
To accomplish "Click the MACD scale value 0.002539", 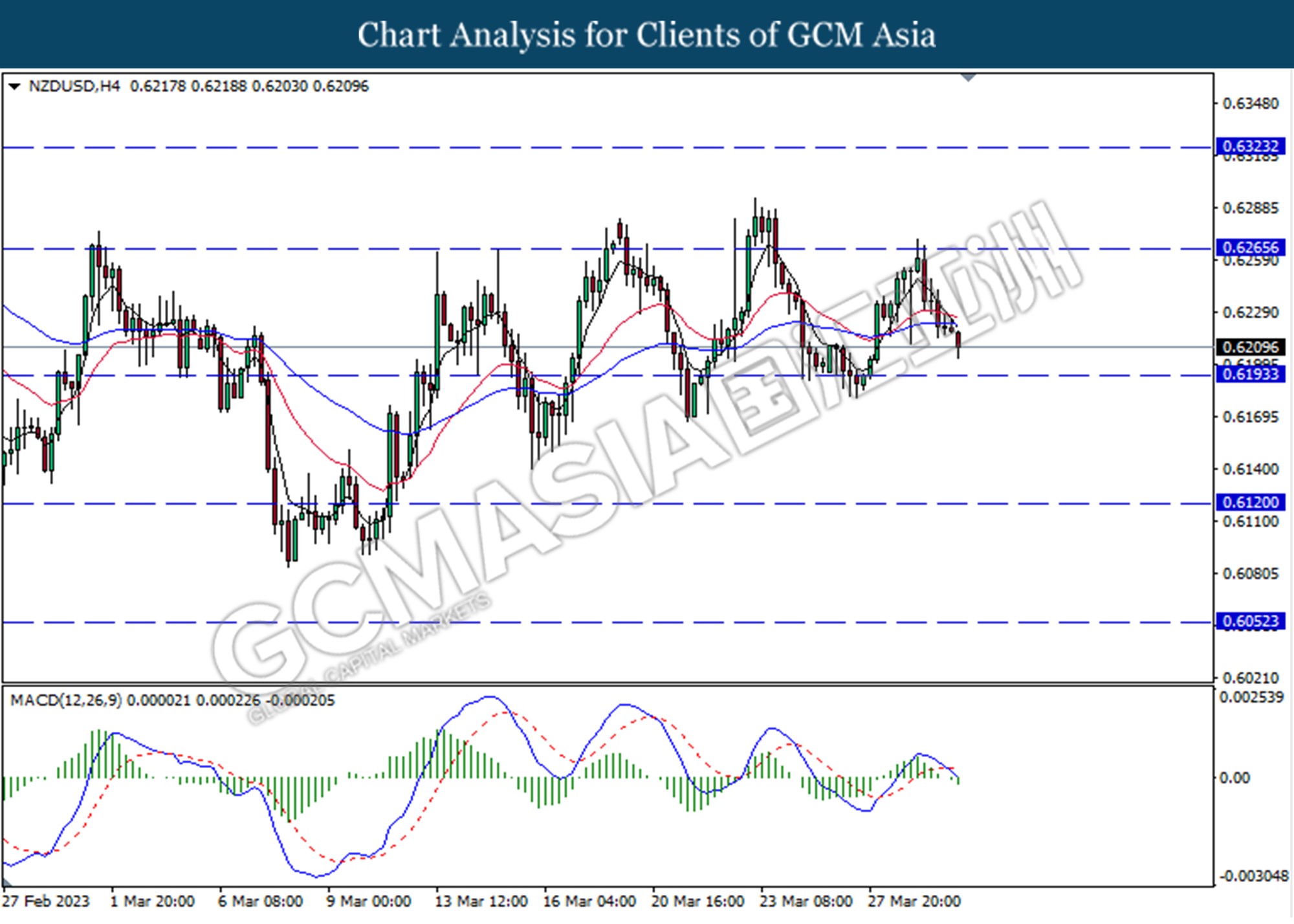I will (x=1251, y=698).
